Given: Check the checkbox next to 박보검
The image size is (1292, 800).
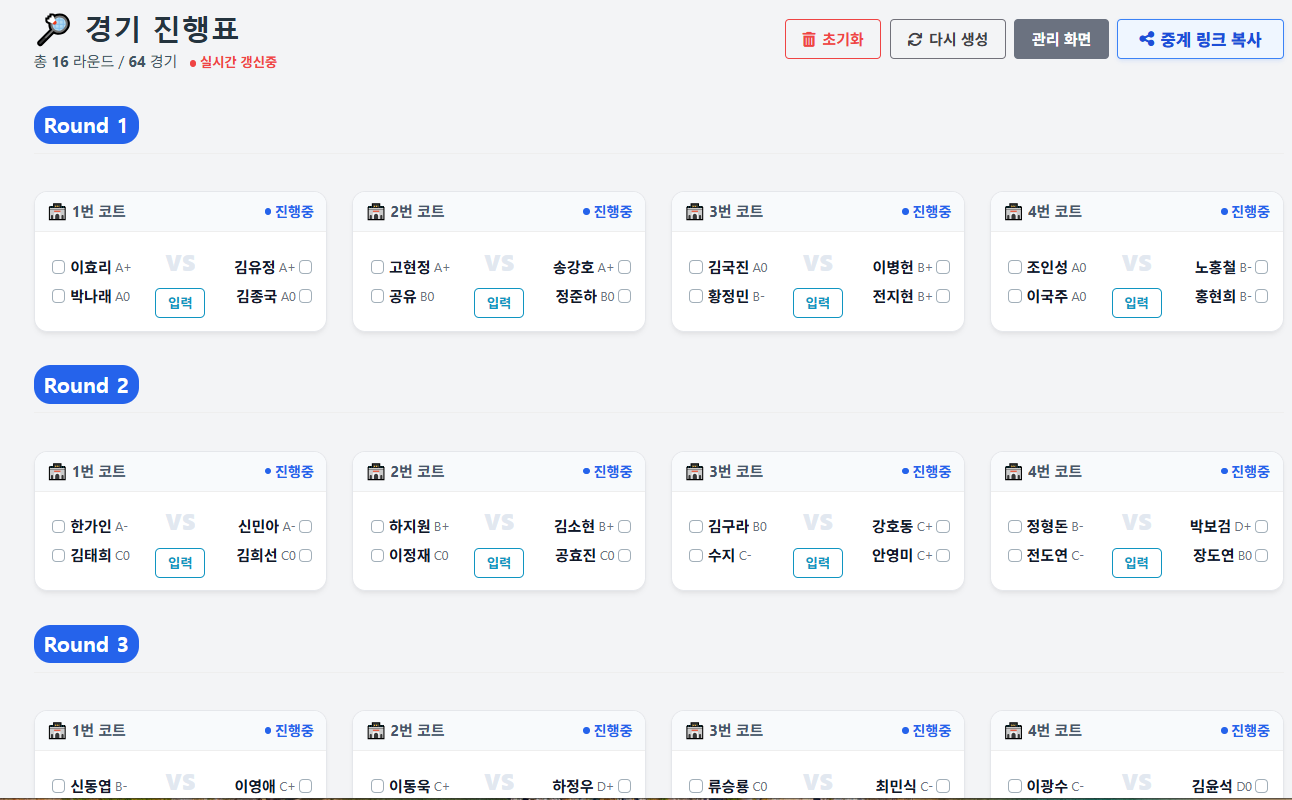Looking at the screenshot, I should [x=1260, y=525].
